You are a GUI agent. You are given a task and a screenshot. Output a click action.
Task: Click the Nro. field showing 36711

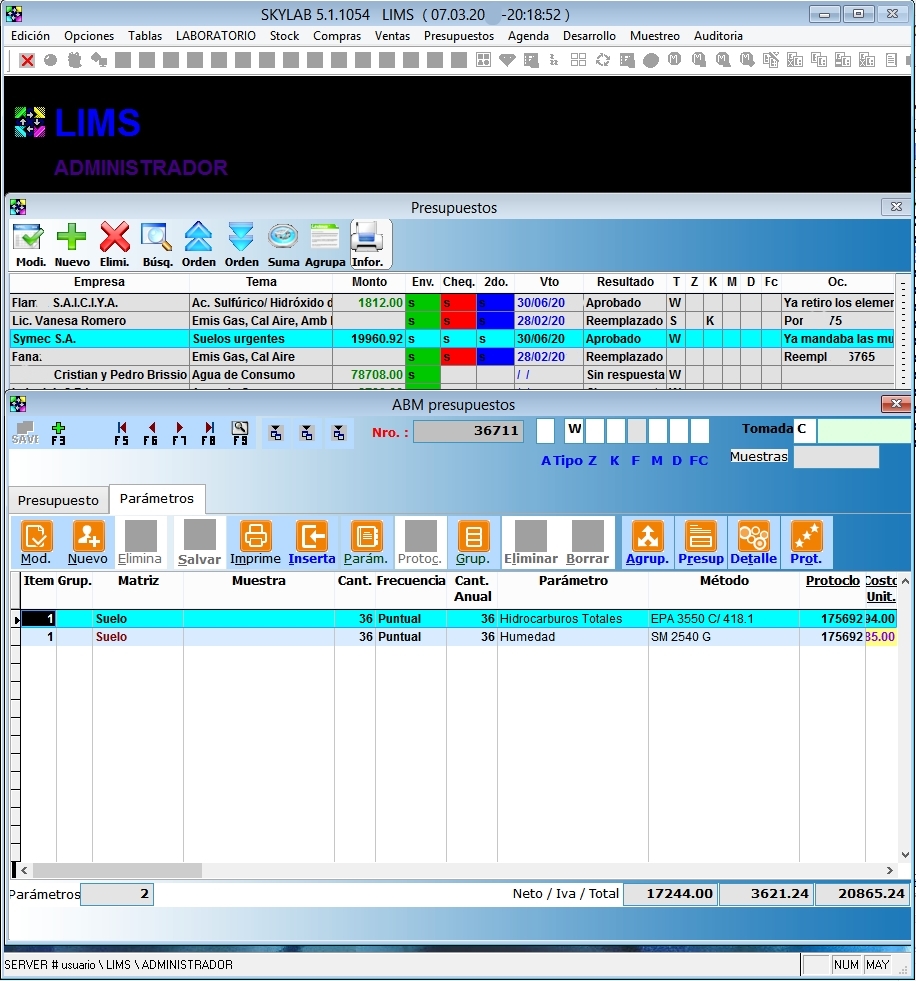pyautogui.click(x=468, y=432)
